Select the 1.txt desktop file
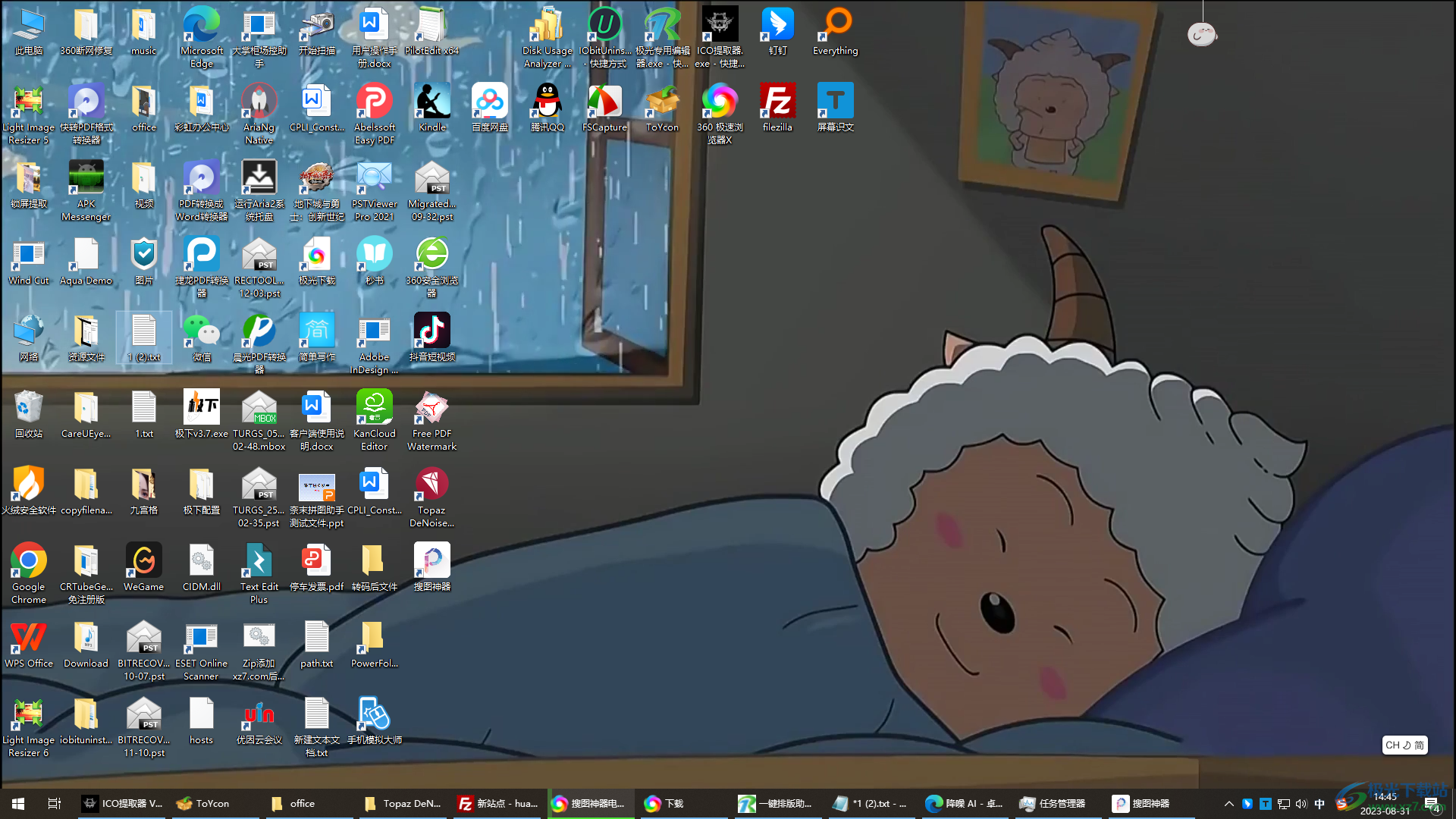 coord(143,414)
